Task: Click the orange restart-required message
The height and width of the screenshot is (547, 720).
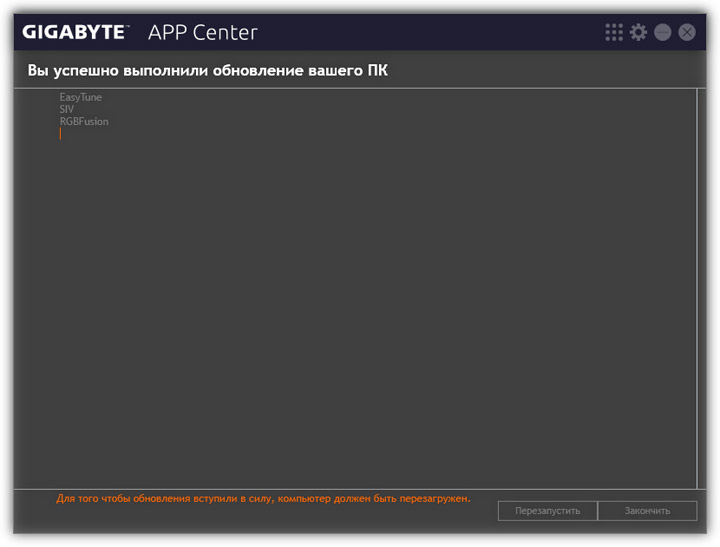Action: [x=263, y=498]
